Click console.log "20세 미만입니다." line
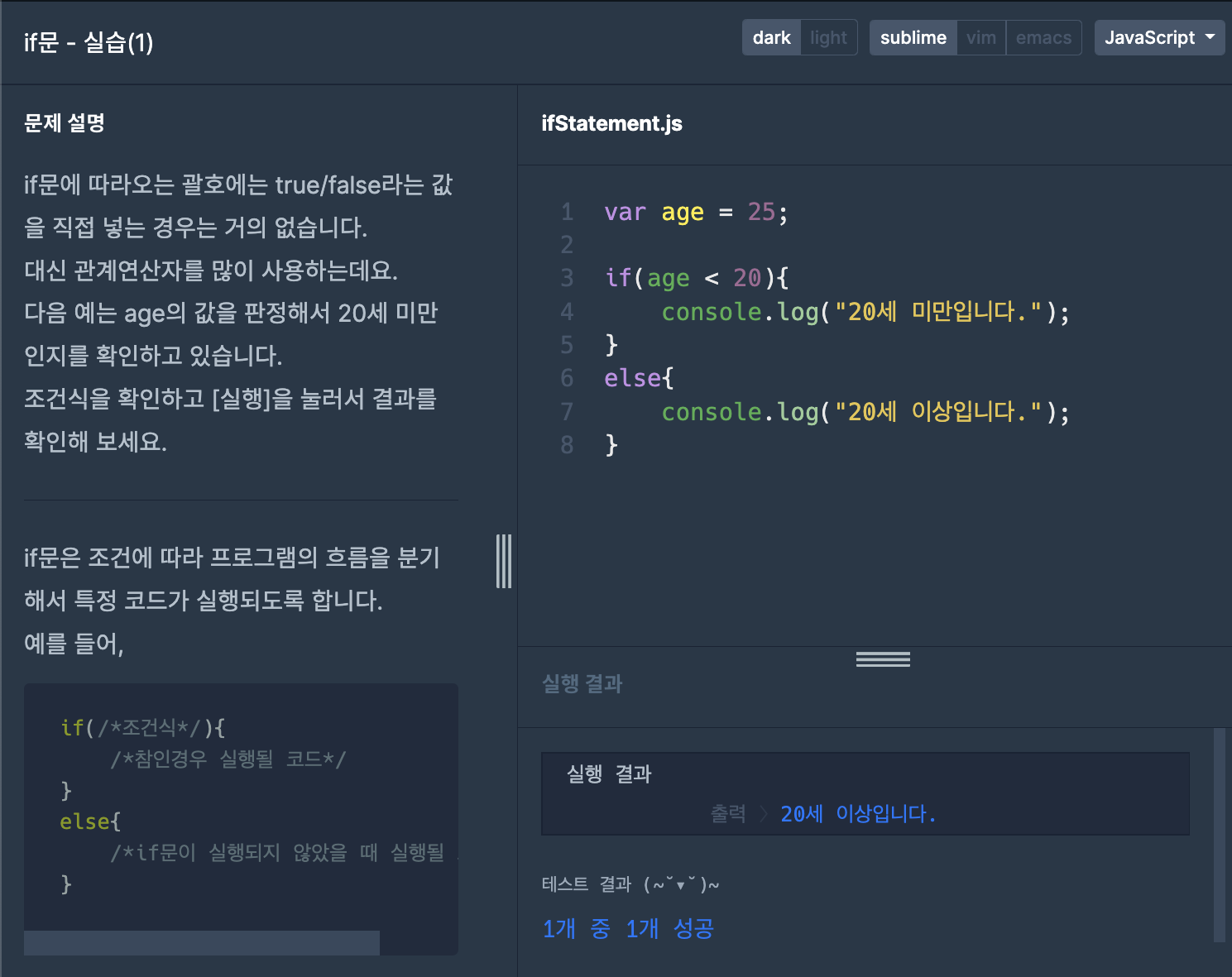The width and height of the screenshot is (1232, 977). tap(865, 312)
